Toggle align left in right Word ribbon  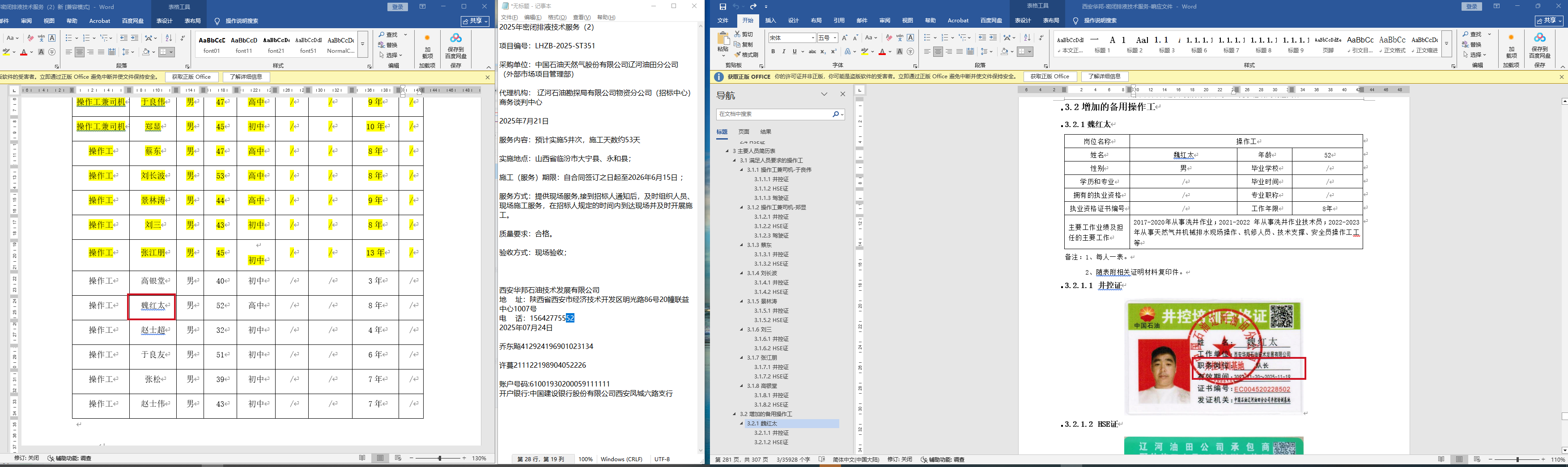927,52
